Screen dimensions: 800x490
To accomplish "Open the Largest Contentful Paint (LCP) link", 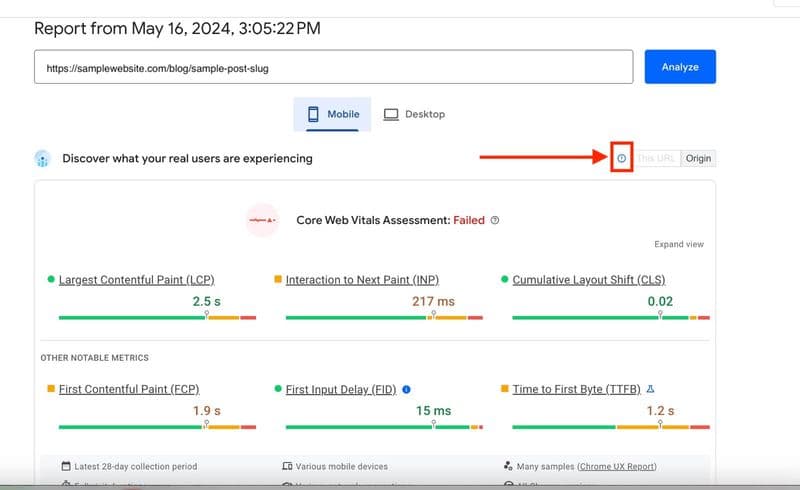I will [x=136, y=280].
